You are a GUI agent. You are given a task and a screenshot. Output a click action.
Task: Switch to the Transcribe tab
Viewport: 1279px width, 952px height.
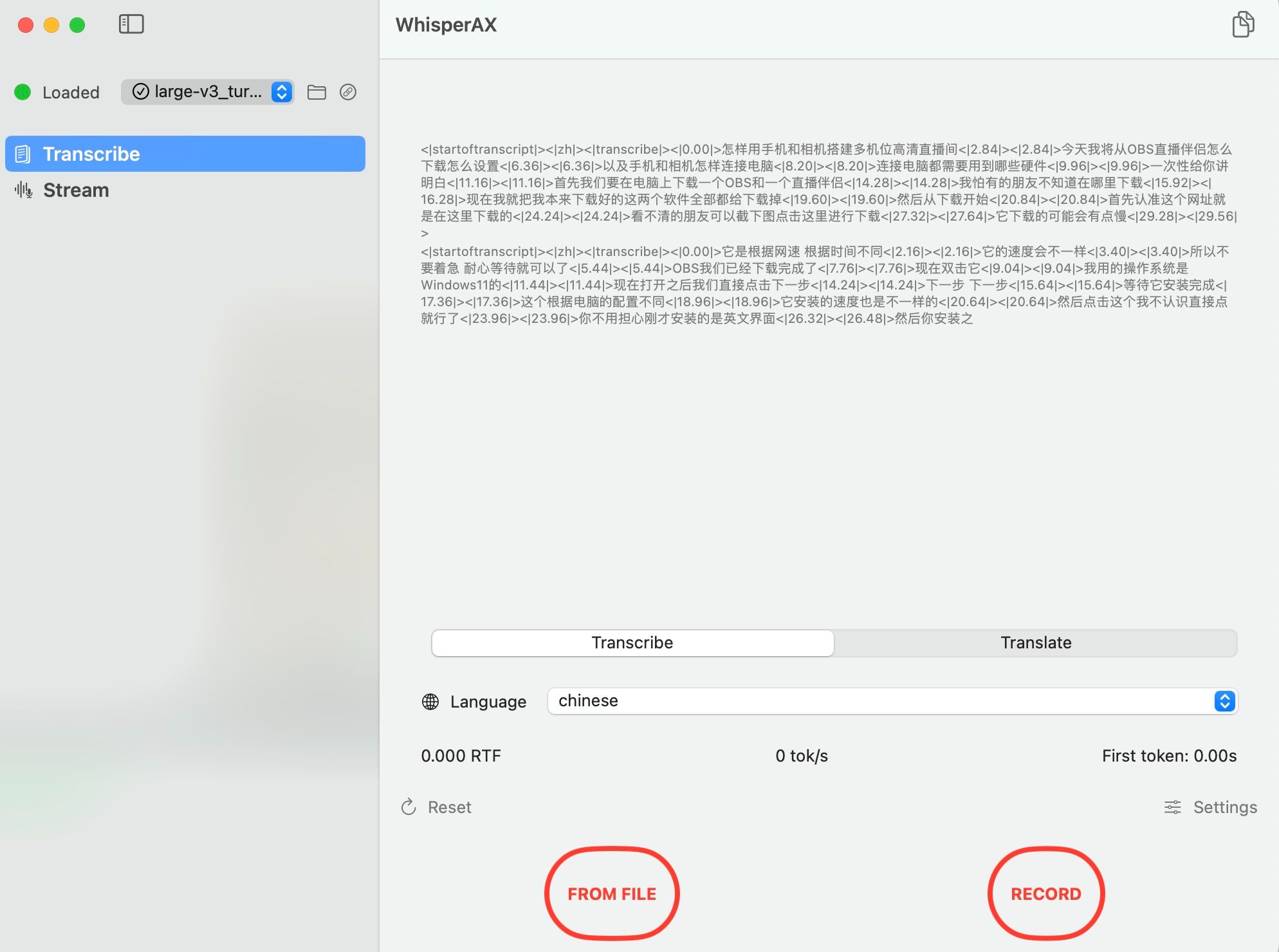coord(185,154)
